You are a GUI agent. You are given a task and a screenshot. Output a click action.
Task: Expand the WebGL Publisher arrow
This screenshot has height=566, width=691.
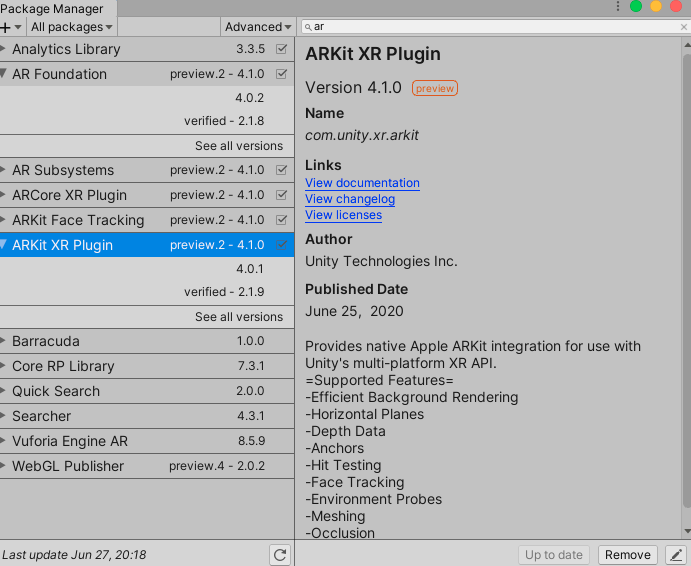3,465
